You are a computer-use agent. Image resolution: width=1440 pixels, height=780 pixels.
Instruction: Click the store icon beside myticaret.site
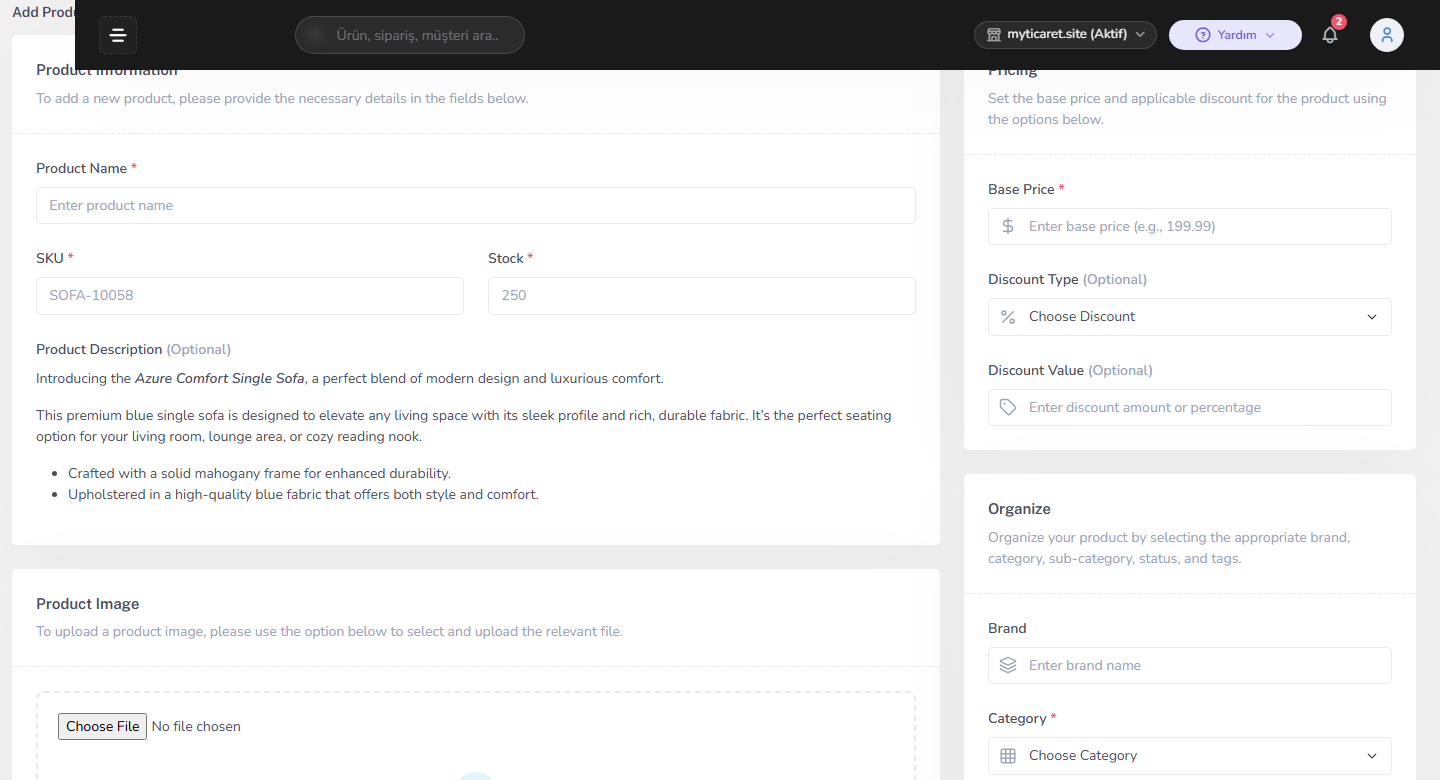994,35
